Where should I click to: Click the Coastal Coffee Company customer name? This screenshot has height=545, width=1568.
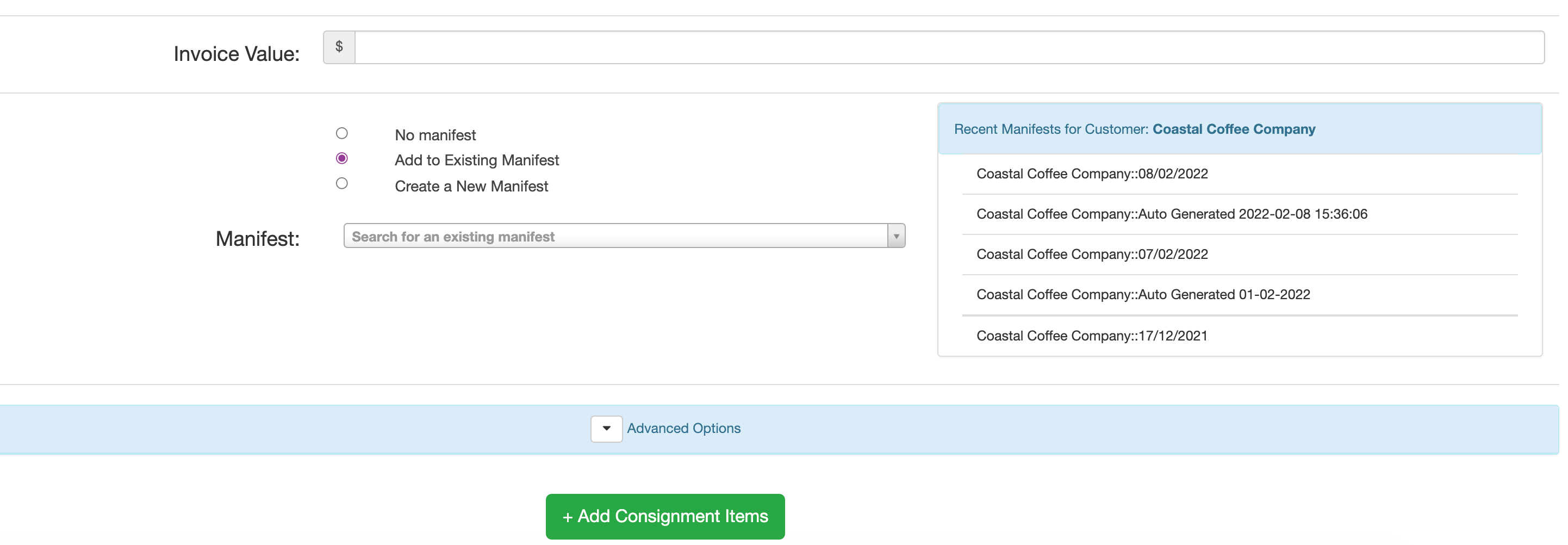click(x=1233, y=128)
